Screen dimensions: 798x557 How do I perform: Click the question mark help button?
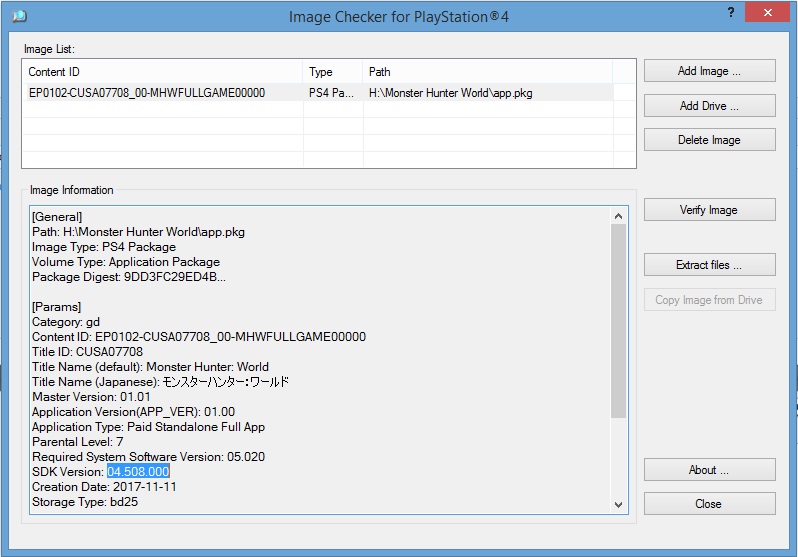click(x=729, y=11)
